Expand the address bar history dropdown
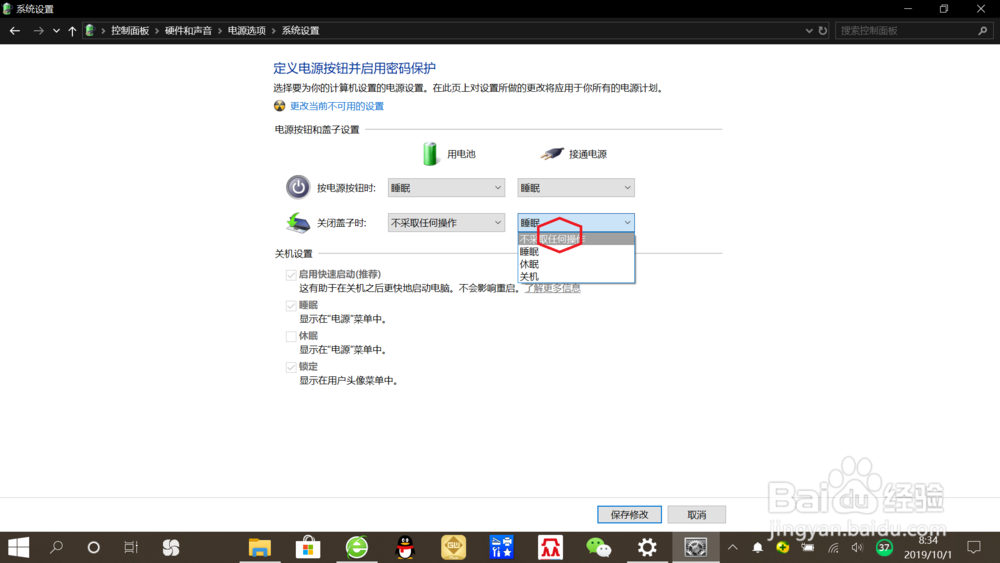 tap(809, 31)
